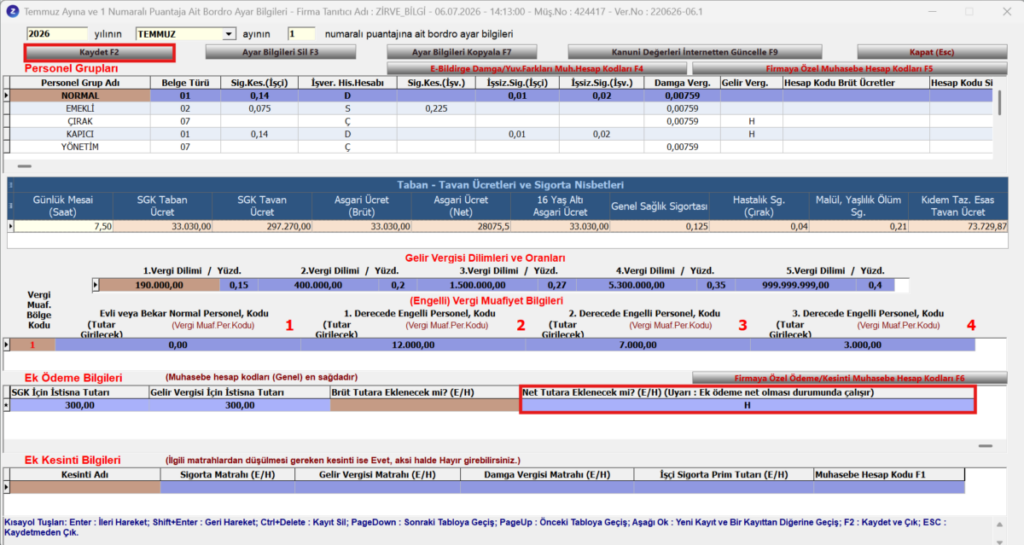
Task: Select the YÖNETİM personnel group row
Action: tap(500, 148)
